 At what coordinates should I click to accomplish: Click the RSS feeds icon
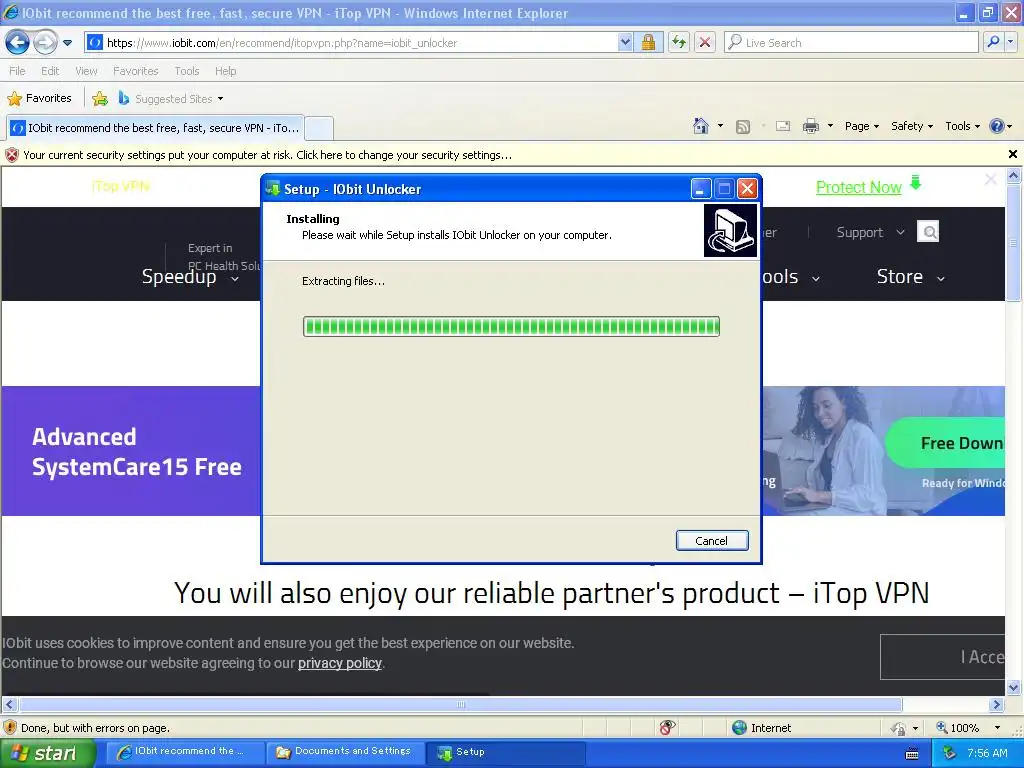point(743,127)
